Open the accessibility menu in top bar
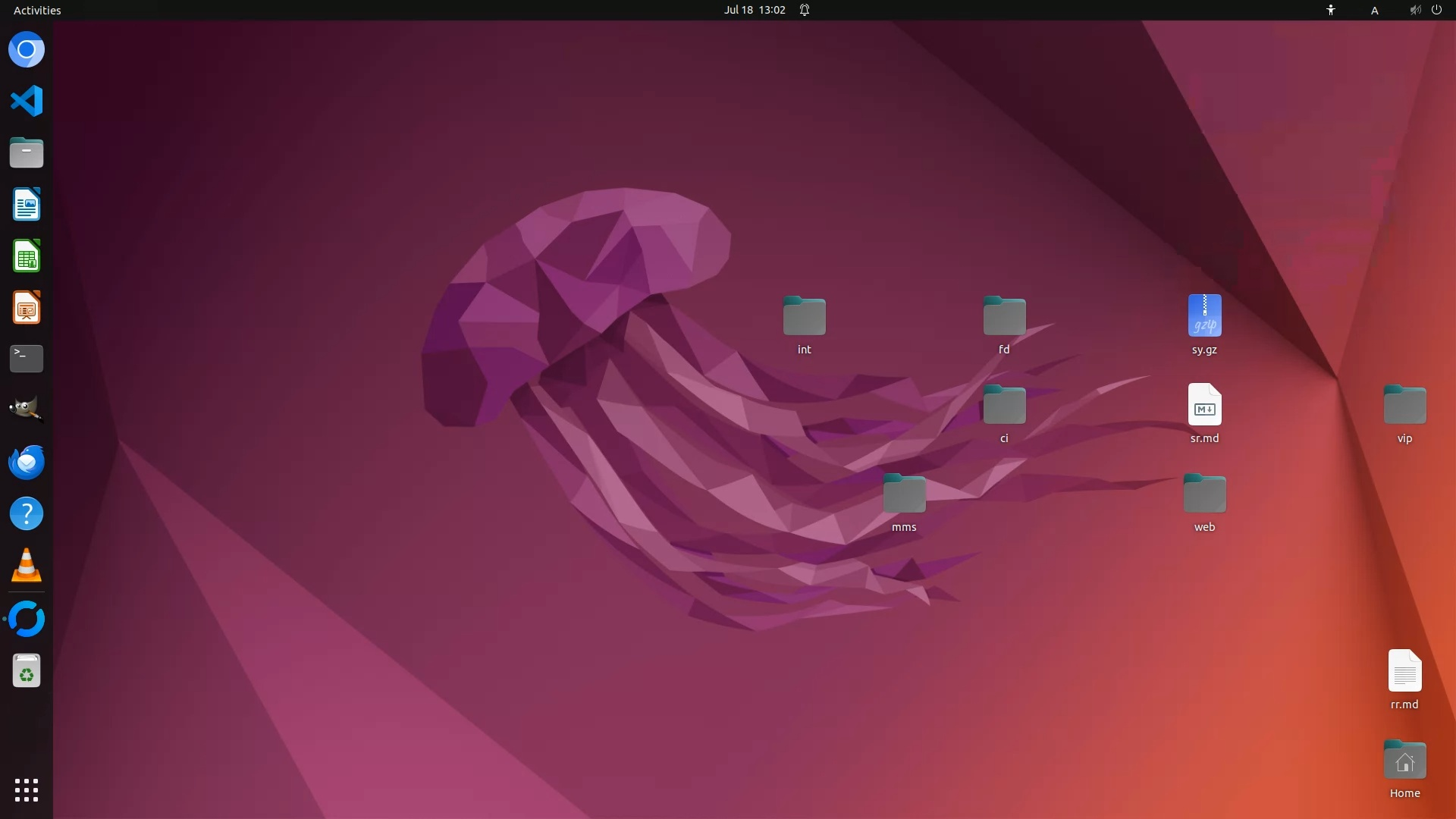Screen dimensions: 1456x819 pos(1331,10)
